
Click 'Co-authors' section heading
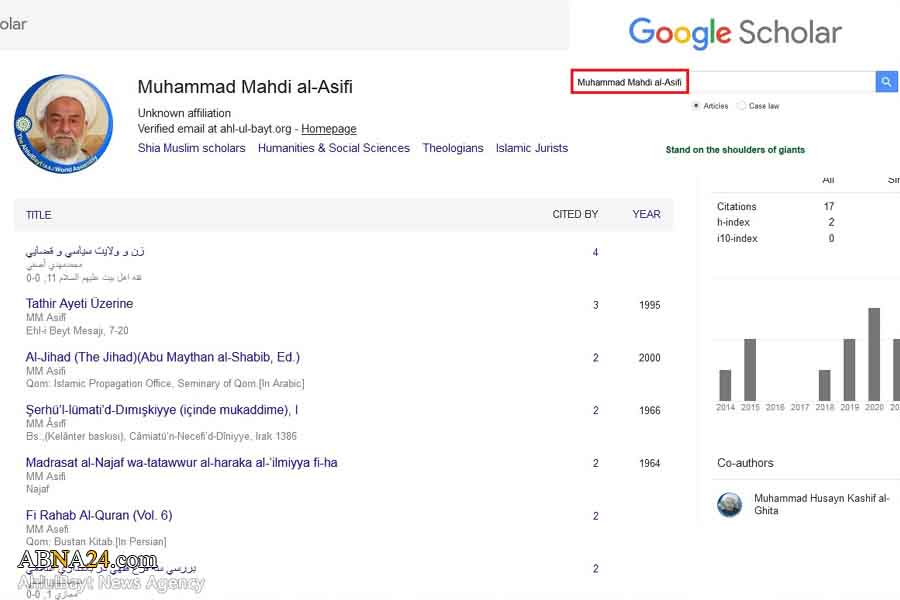(745, 463)
